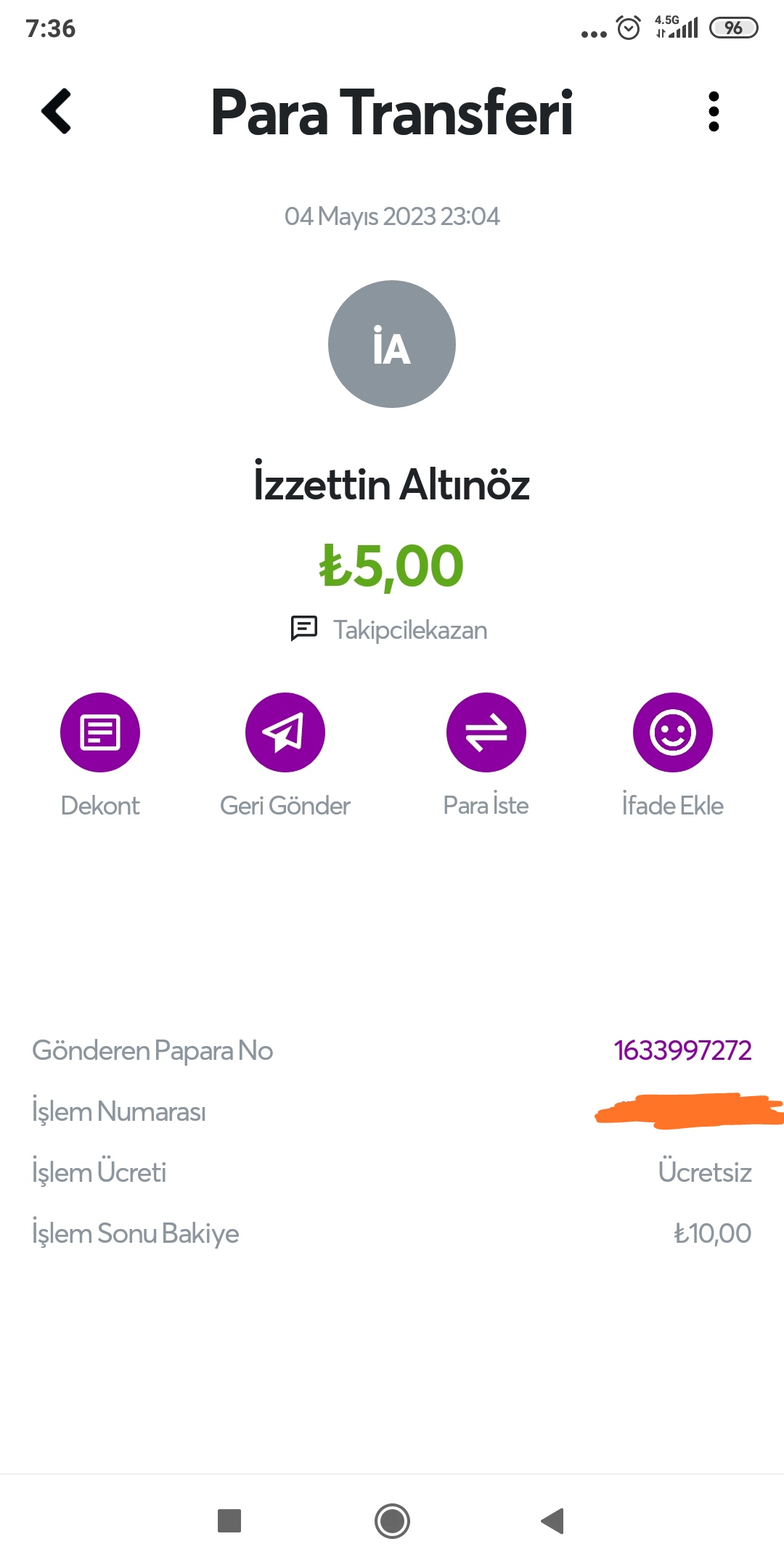Tap the message note icon beside Takipcilekazan
Viewport: 784px width, 1568px height.
pos(304,629)
